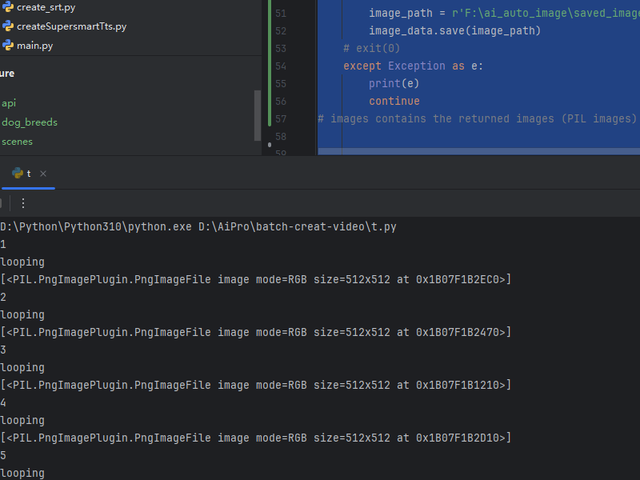Close the 't' run tab
This screenshot has height=480, width=640.
(x=43, y=173)
